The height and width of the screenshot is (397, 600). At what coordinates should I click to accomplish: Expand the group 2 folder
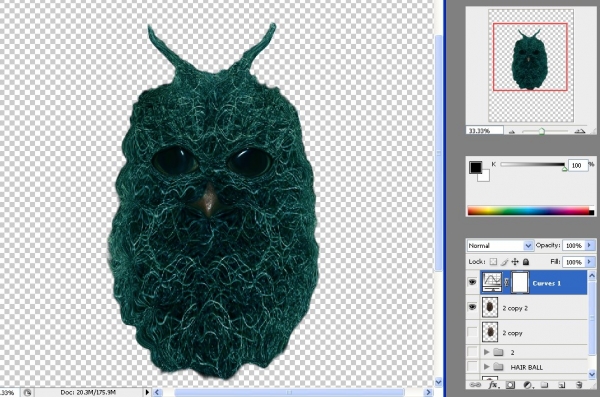tap(486, 352)
